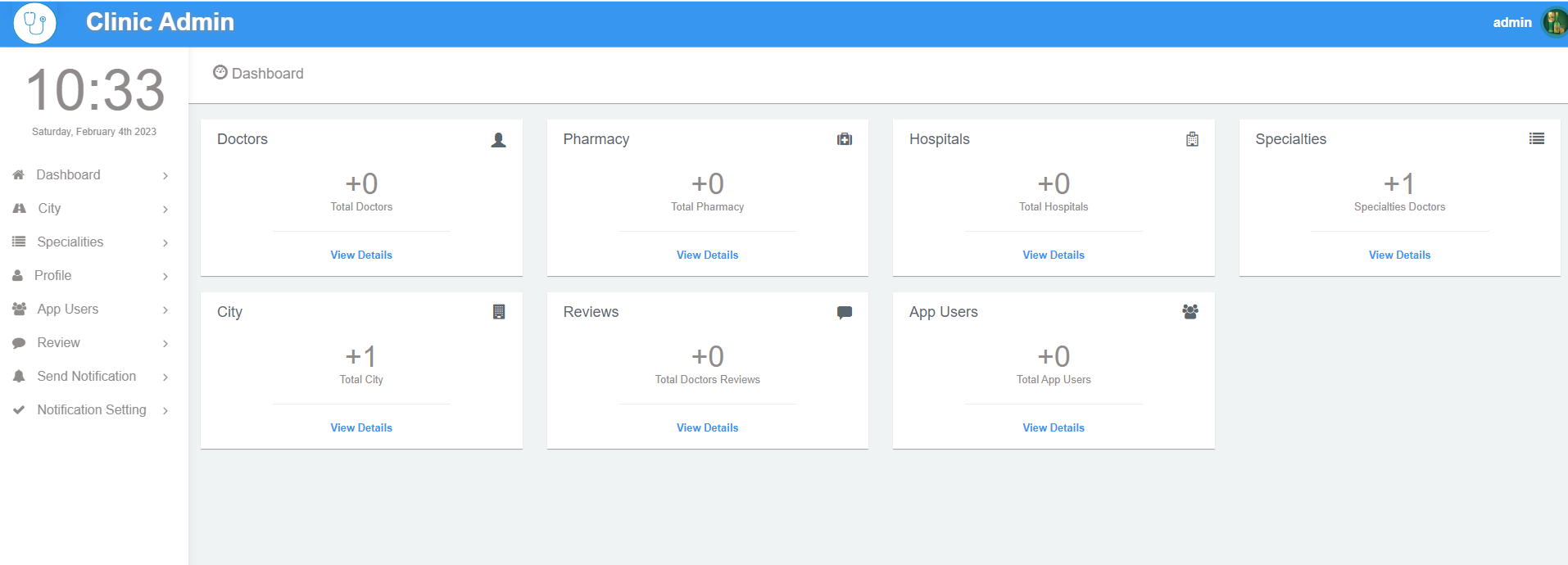The height and width of the screenshot is (565, 1568).
Task: Click the group icon beside App Users menu
Action: (x=19, y=309)
